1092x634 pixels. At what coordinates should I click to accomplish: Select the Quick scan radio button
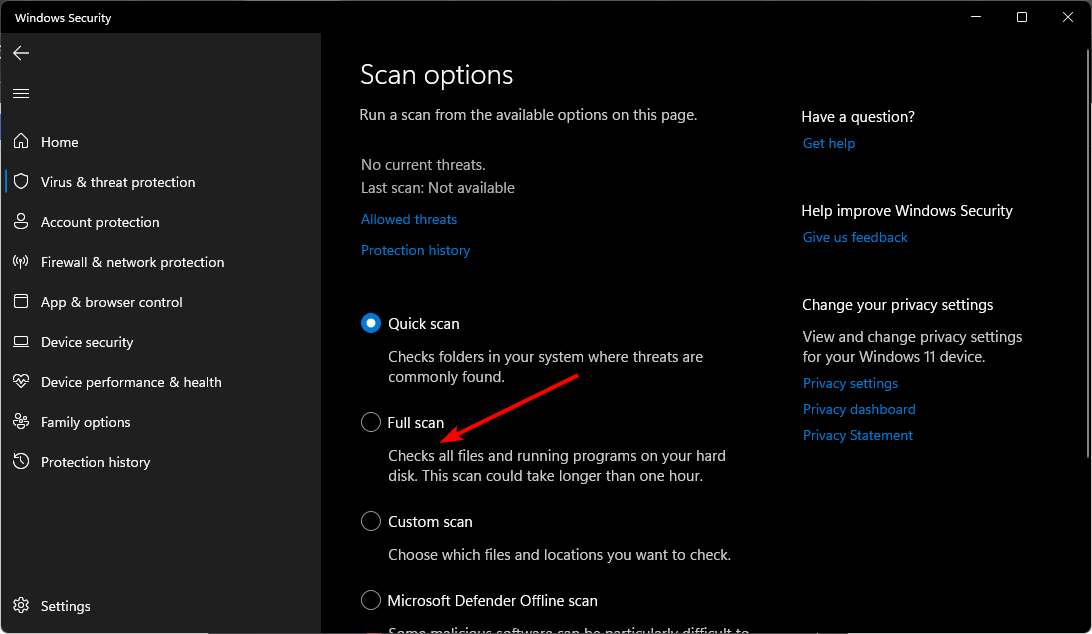370,323
